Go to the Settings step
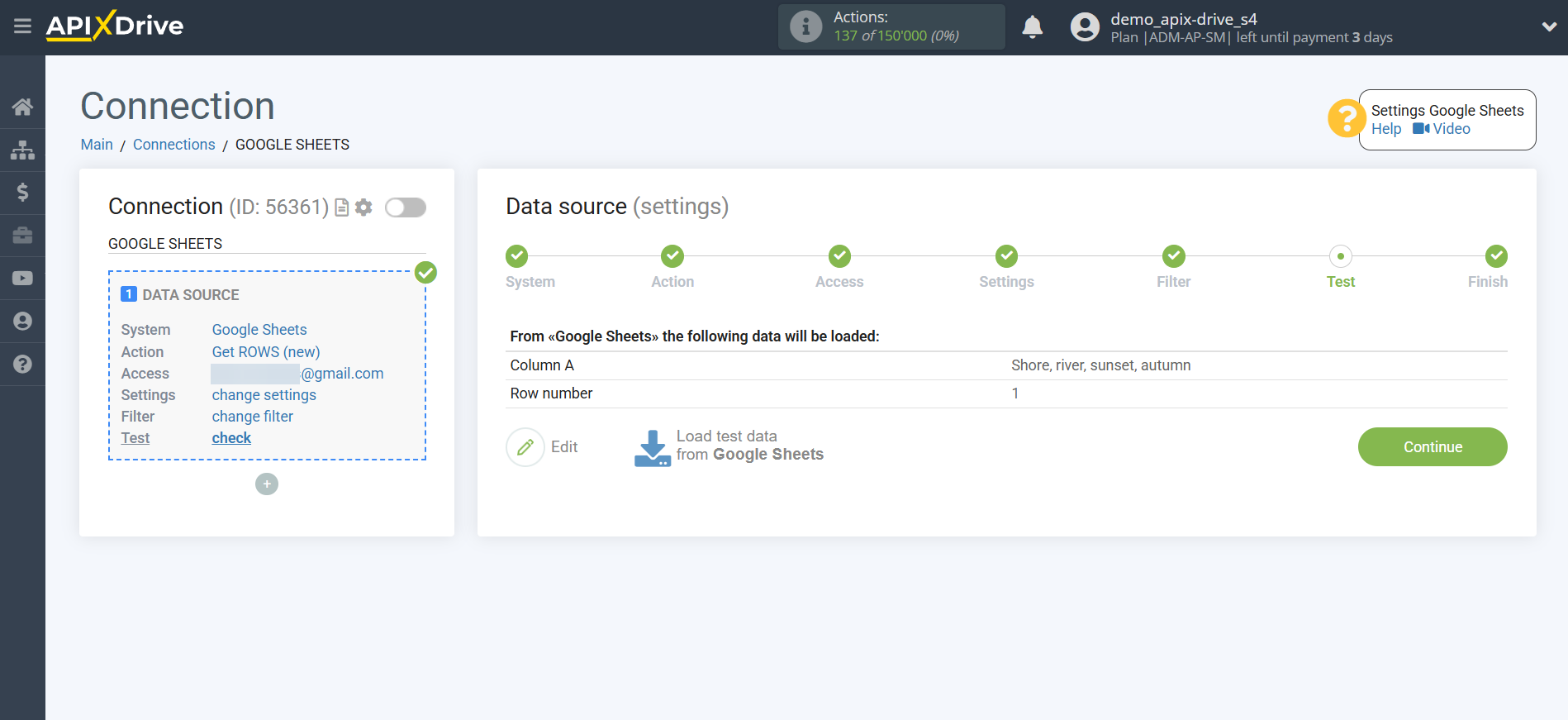Image resolution: width=1568 pixels, height=720 pixels. (x=1006, y=257)
